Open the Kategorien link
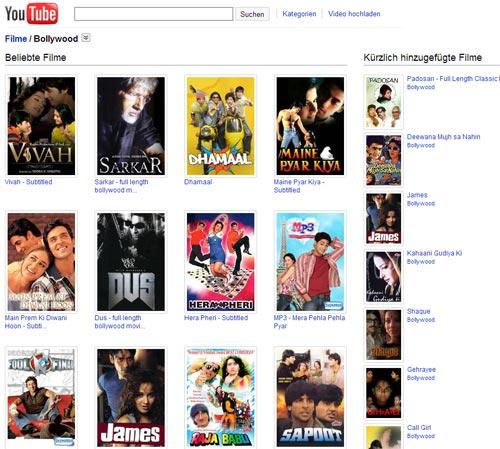This screenshot has height=449, width=500. click(x=299, y=14)
